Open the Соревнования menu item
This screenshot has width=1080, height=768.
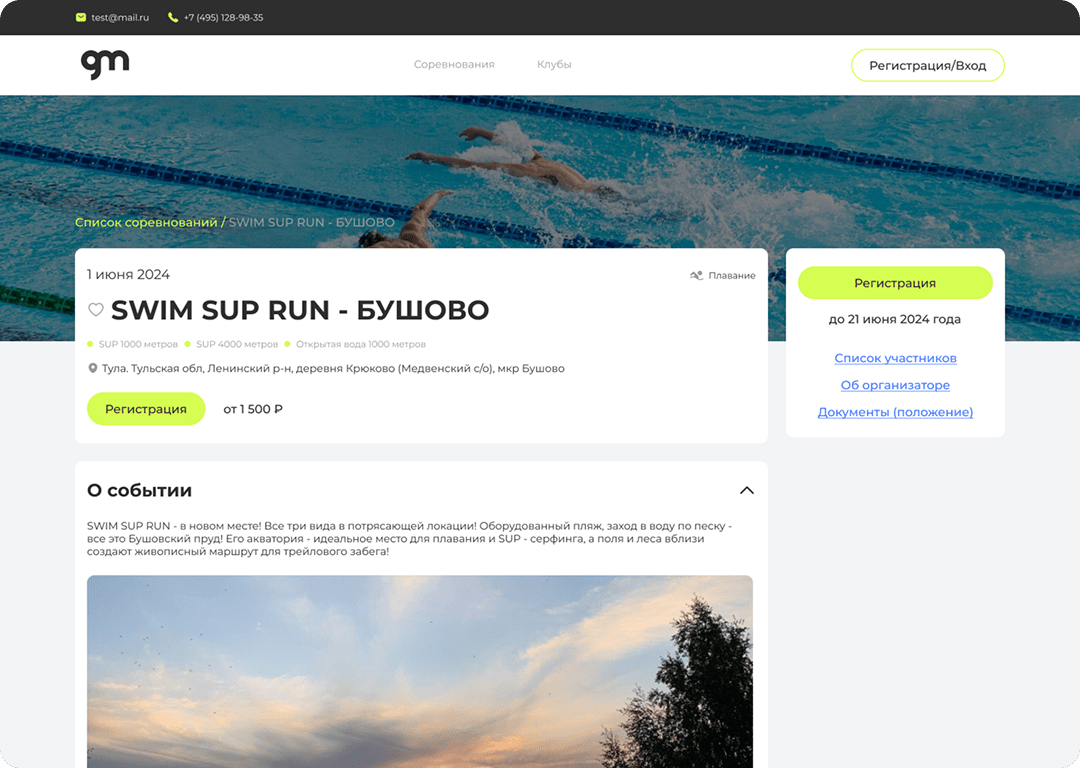(x=454, y=64)
